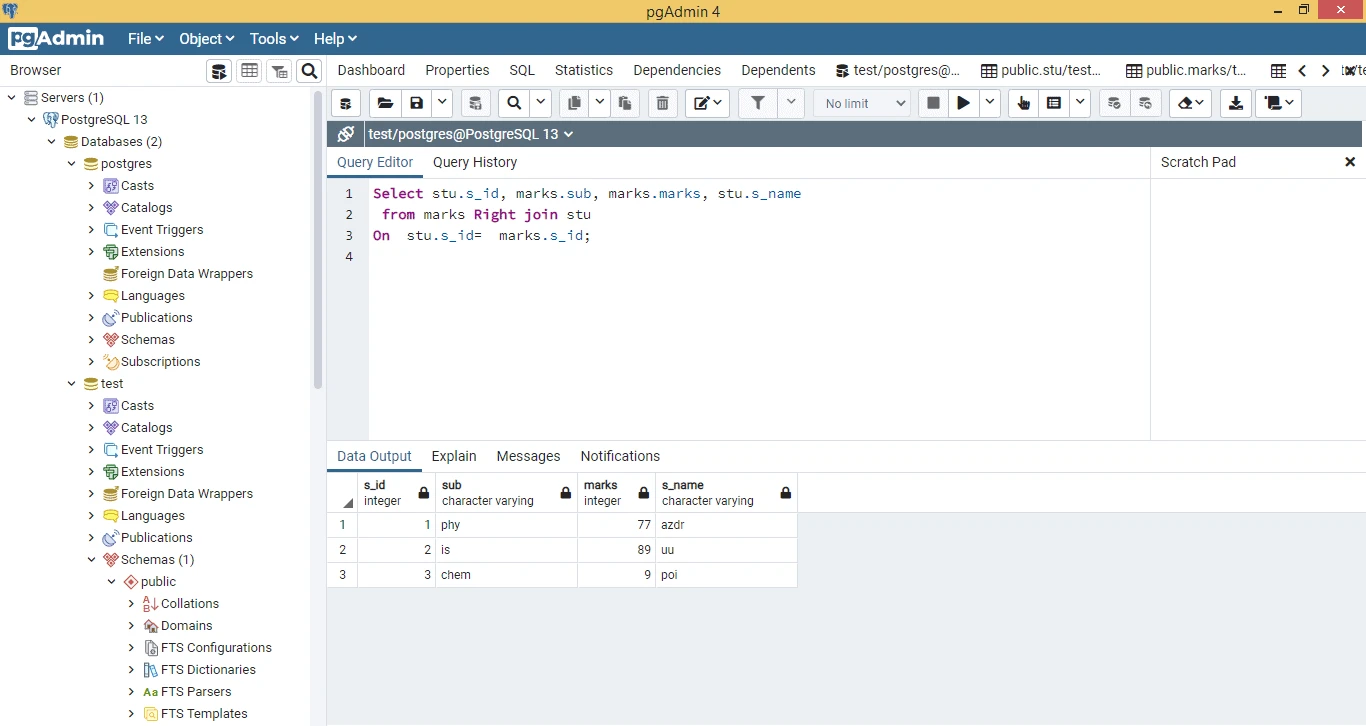Switch to the Query History tab

click(475, 162)
